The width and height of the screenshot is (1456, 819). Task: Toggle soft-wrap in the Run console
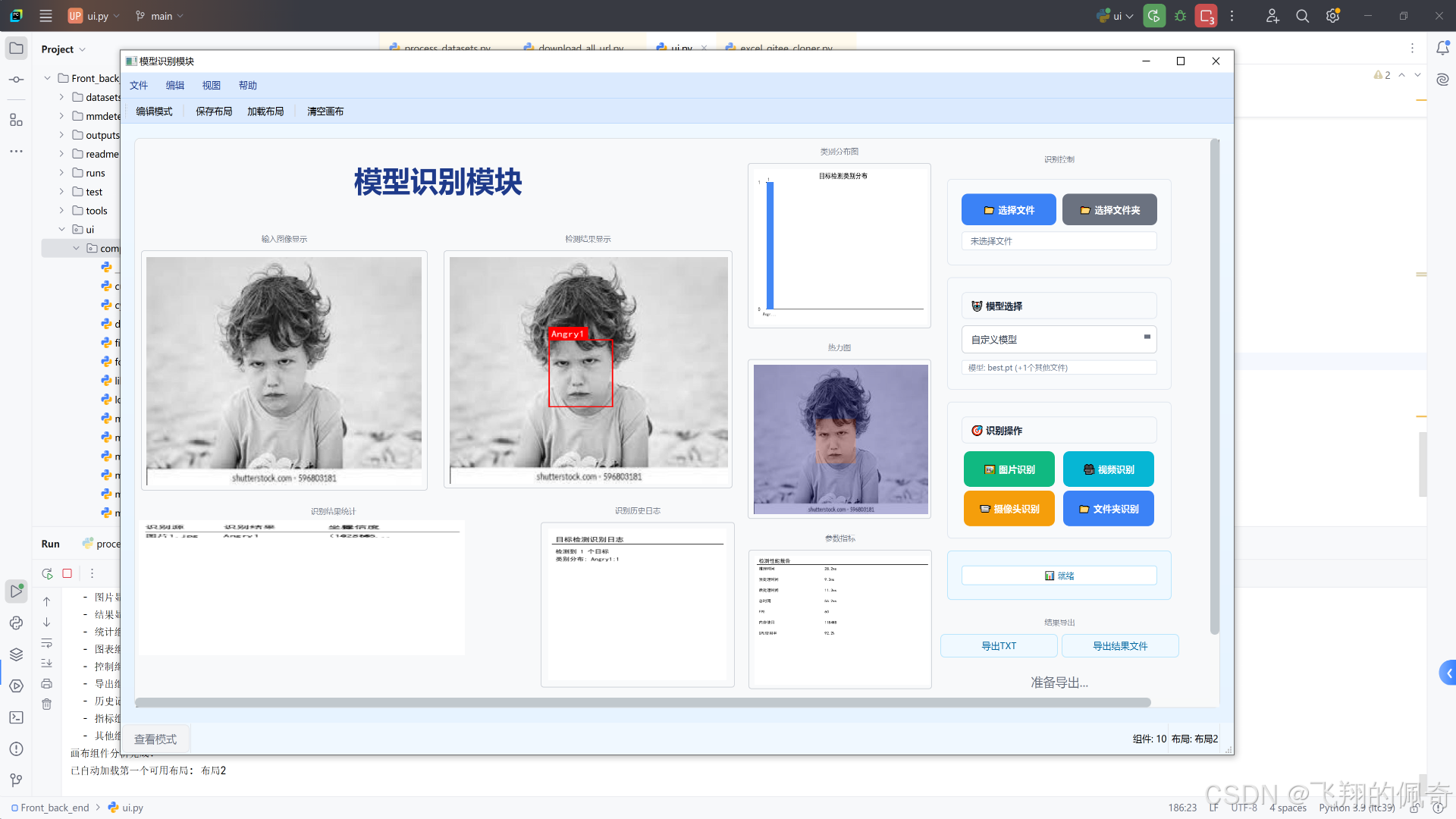pyautogui.click(x=46, y=643)
